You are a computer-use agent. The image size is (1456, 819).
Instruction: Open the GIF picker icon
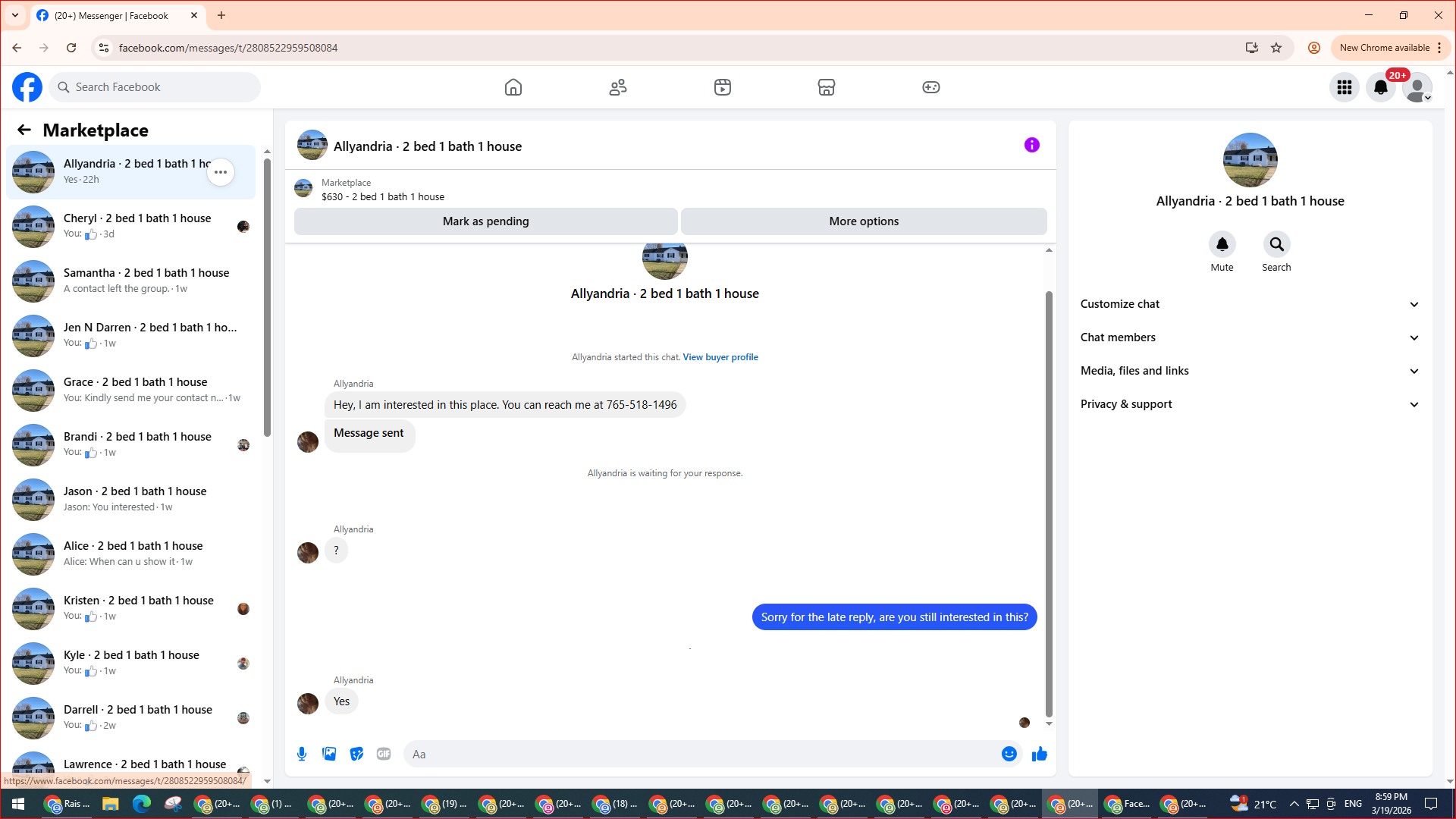coord(384,754)
